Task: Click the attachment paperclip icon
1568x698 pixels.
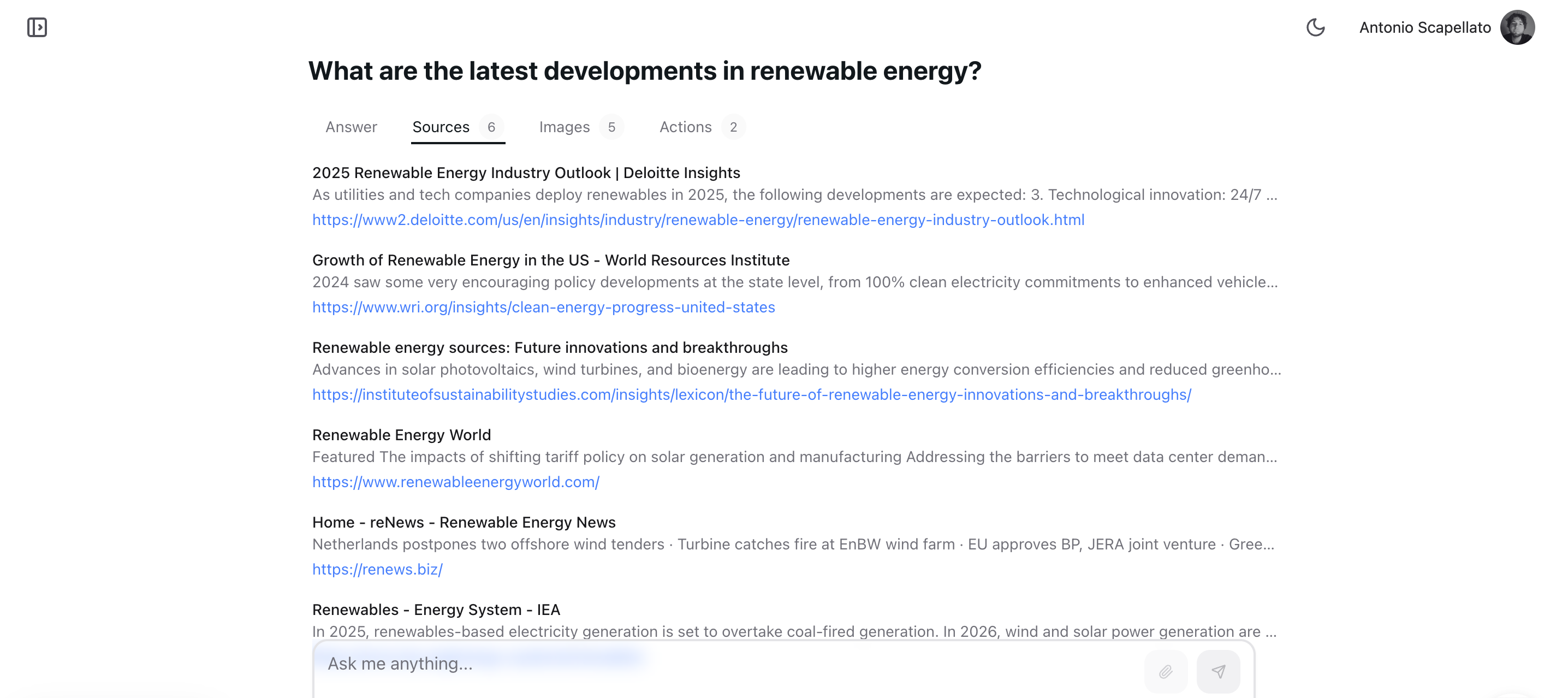Action: tap(1165, 671)
